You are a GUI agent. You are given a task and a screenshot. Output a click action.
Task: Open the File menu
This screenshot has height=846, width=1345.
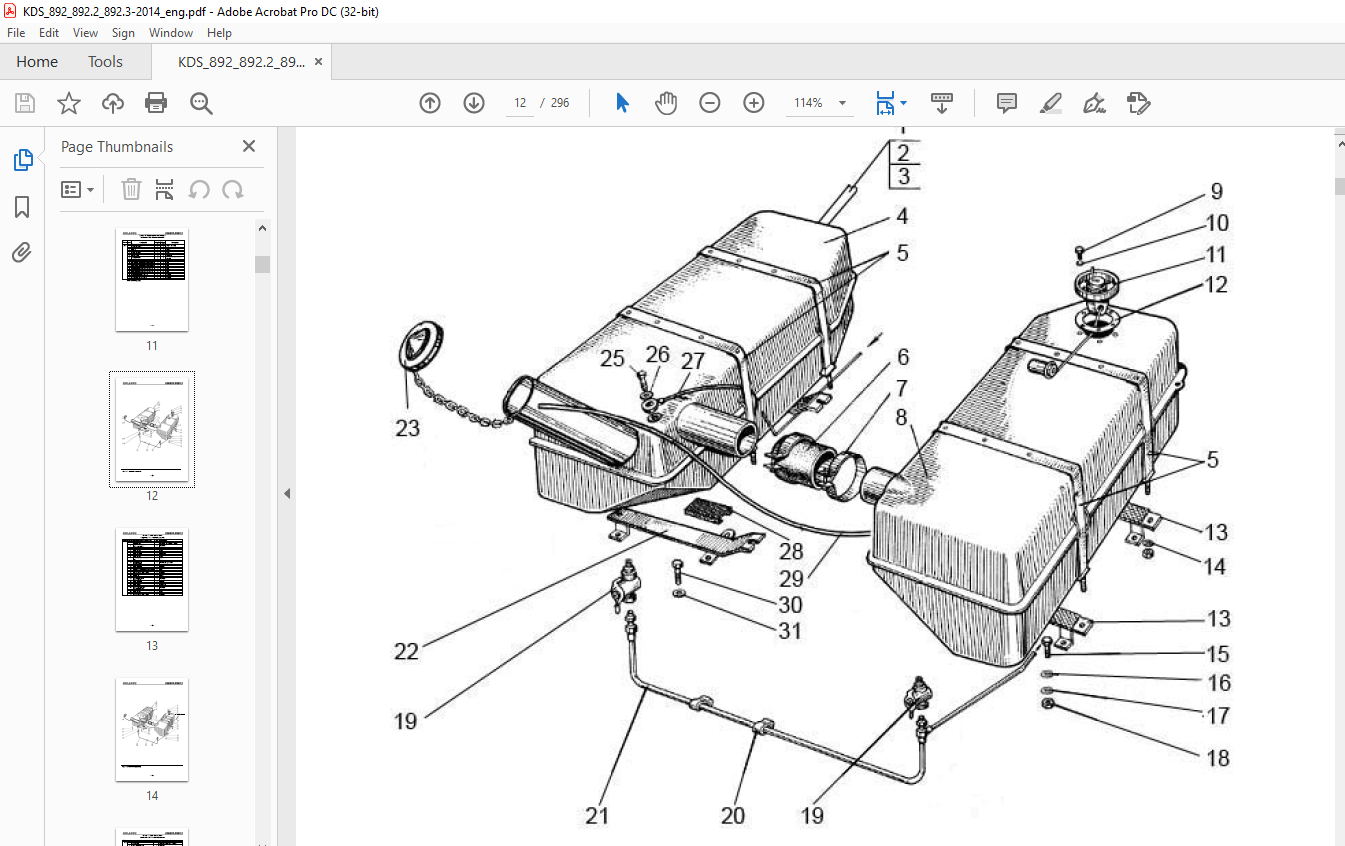(16, 33)
